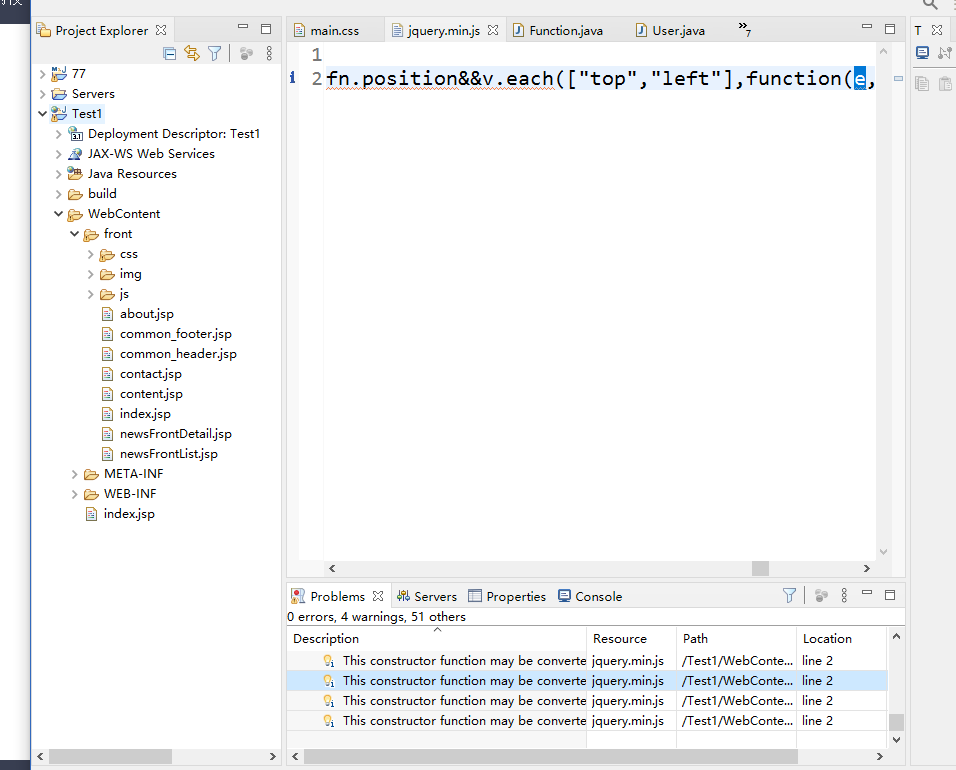This screenshot has width=956, height=770.
Task: Sort problems by the Description column header
Action: click(x=437, y=638)
